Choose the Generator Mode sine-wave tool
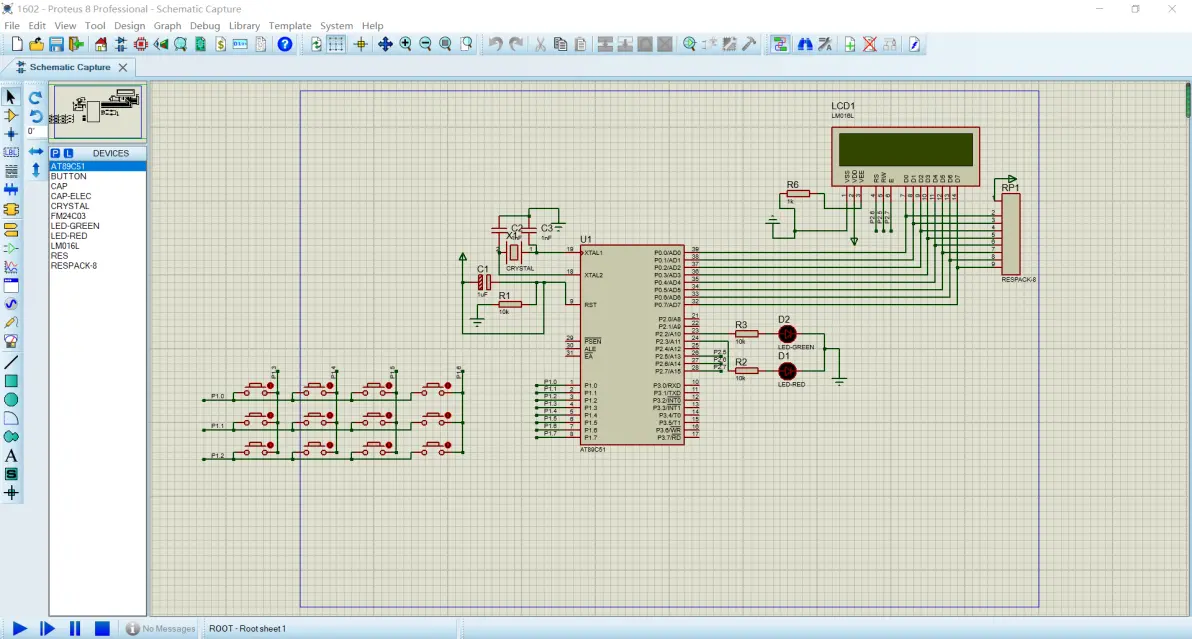The width and height of the screenshot is (1192, 639). coord(11,304)
